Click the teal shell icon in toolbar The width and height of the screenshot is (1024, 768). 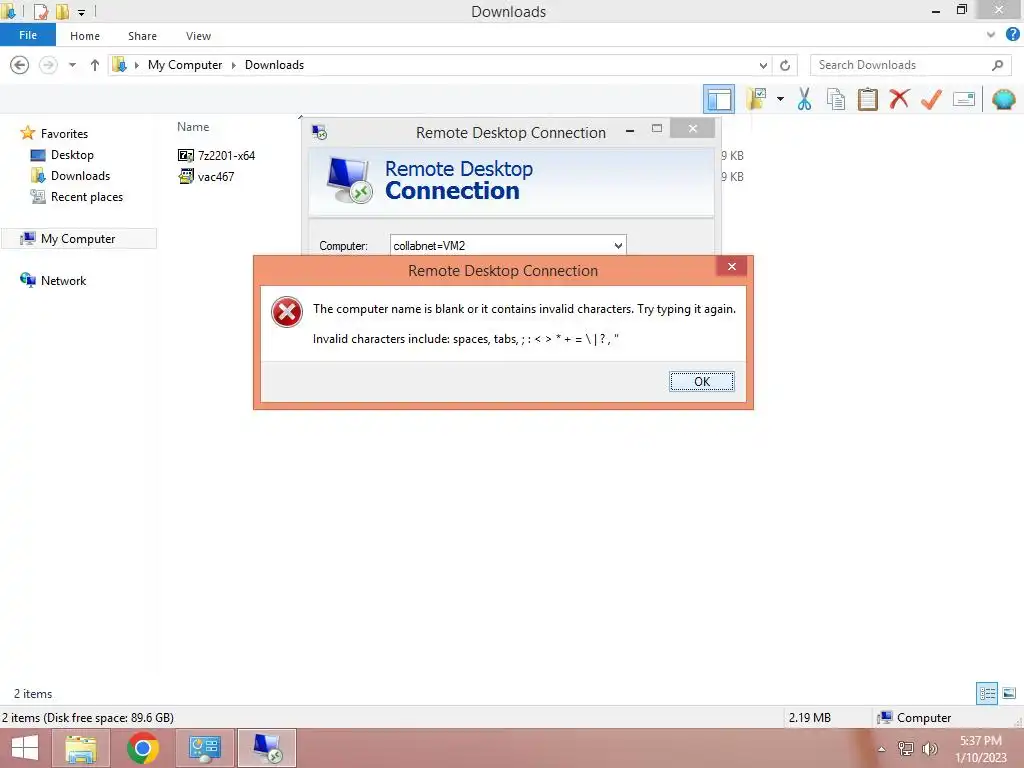click(x=1004, y=99)
